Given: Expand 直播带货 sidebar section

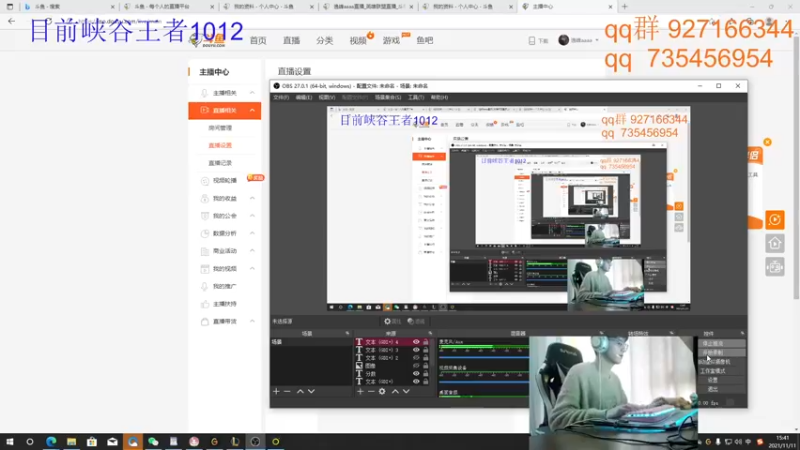Looking at the screenshot, I should [x=252, y=321].
